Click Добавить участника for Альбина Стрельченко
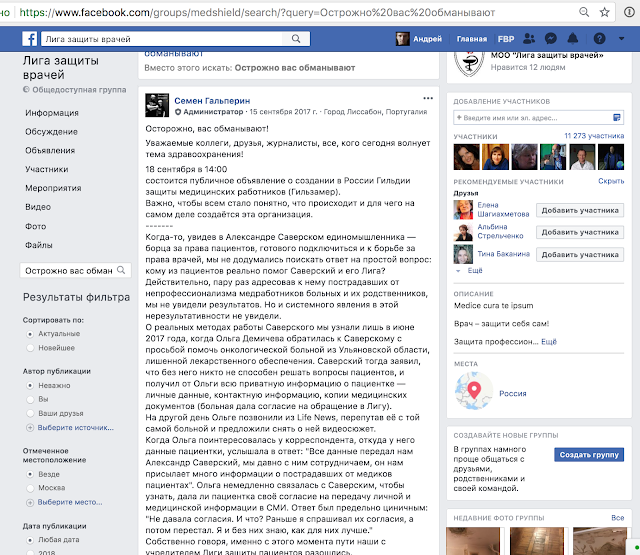 tap(580, 232)
